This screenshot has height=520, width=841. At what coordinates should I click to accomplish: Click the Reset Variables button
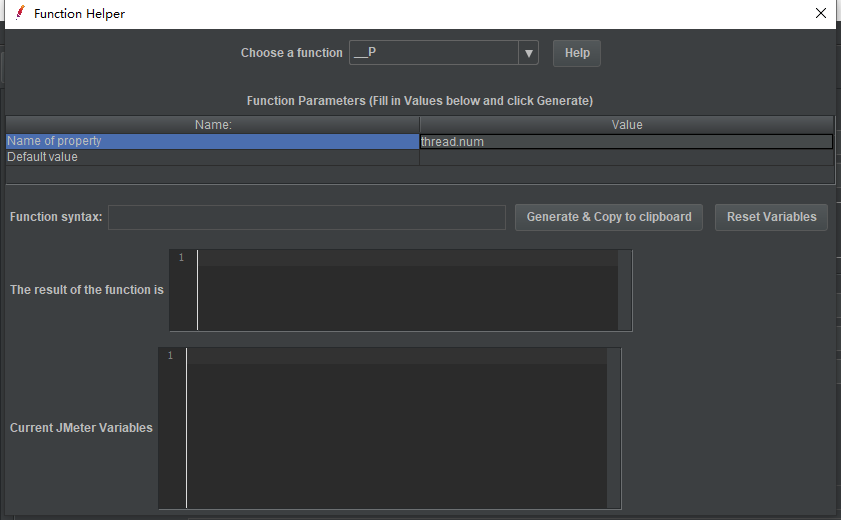coord(771,217)
